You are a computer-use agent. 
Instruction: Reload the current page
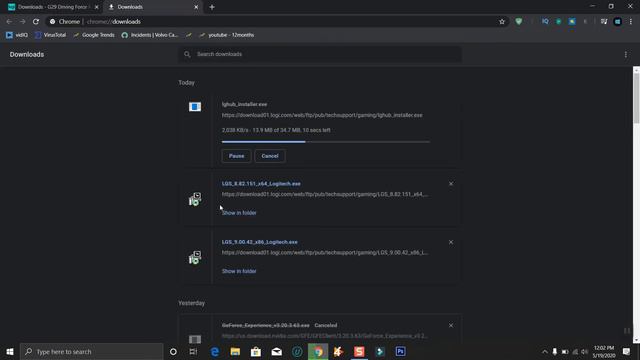(36, 22)
